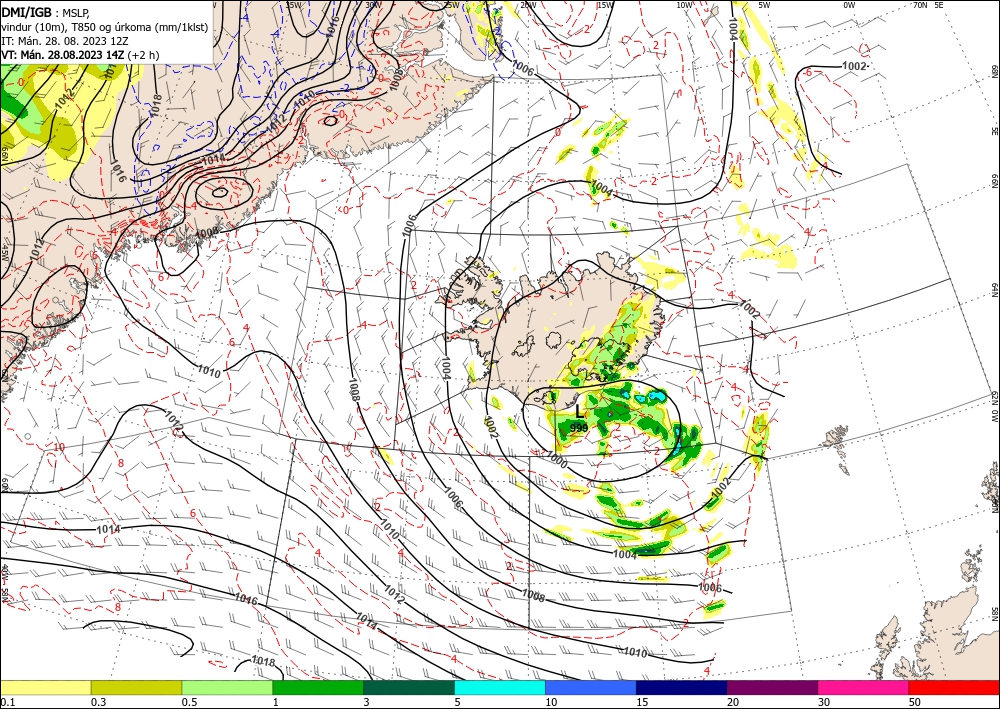The width and height of the screenshot is (1000, 709).
Task: Click the red "-6" temperature label
Action: tap(807, 73)
